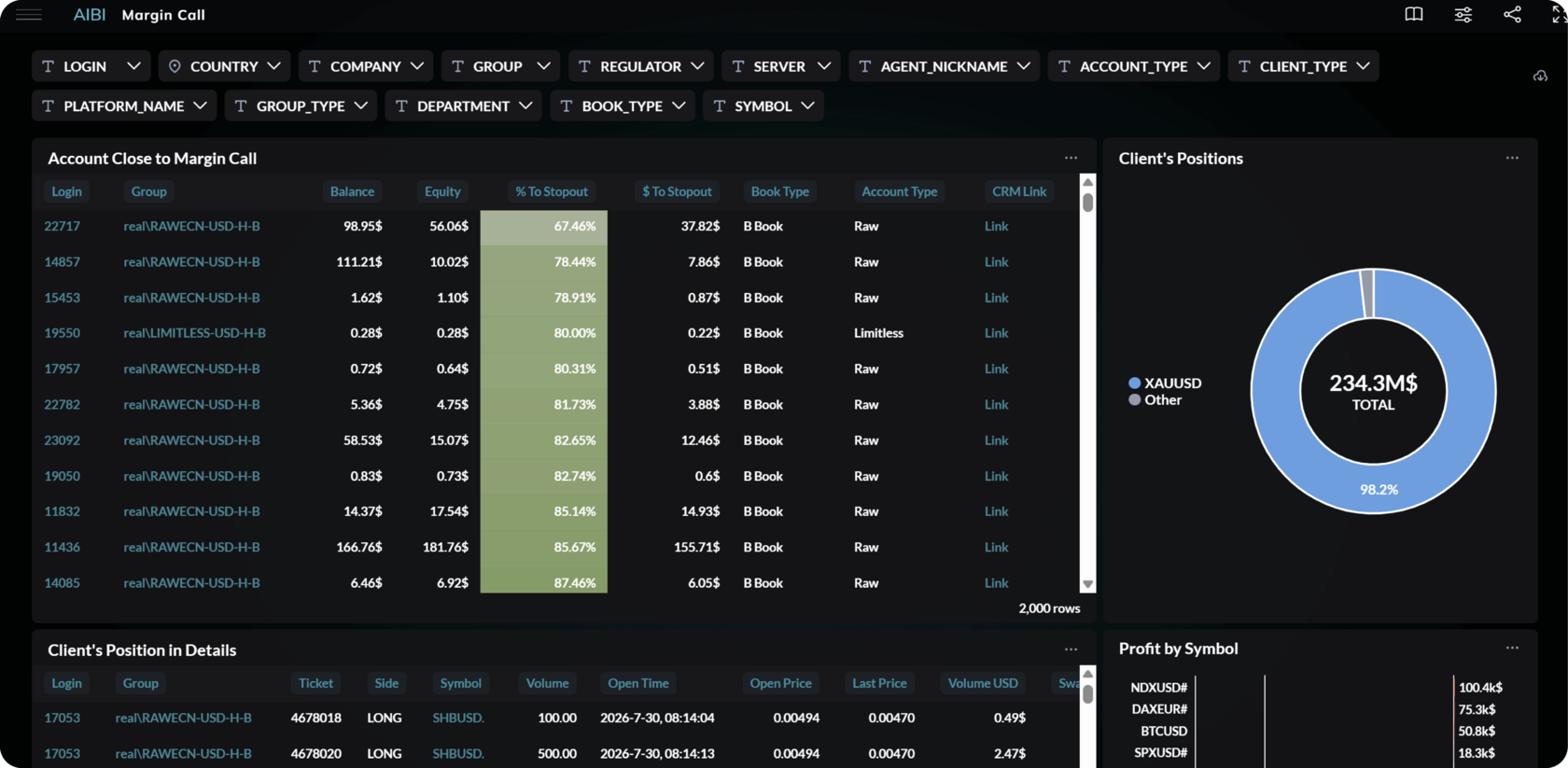Image resolution: width=1568 pixels, height=768 pixels.
Task: Expand the COUNTRY filter dropdown
Action: point(224,66)
